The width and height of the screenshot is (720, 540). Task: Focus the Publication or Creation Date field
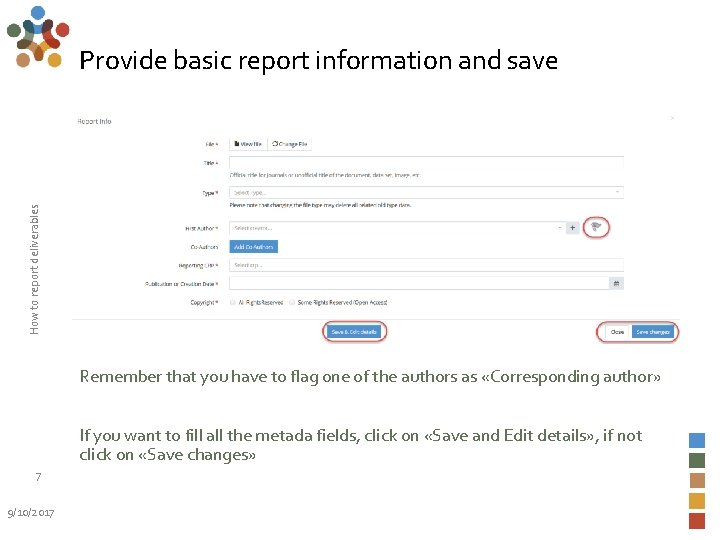pyautogui.click(x=419, y=283)
